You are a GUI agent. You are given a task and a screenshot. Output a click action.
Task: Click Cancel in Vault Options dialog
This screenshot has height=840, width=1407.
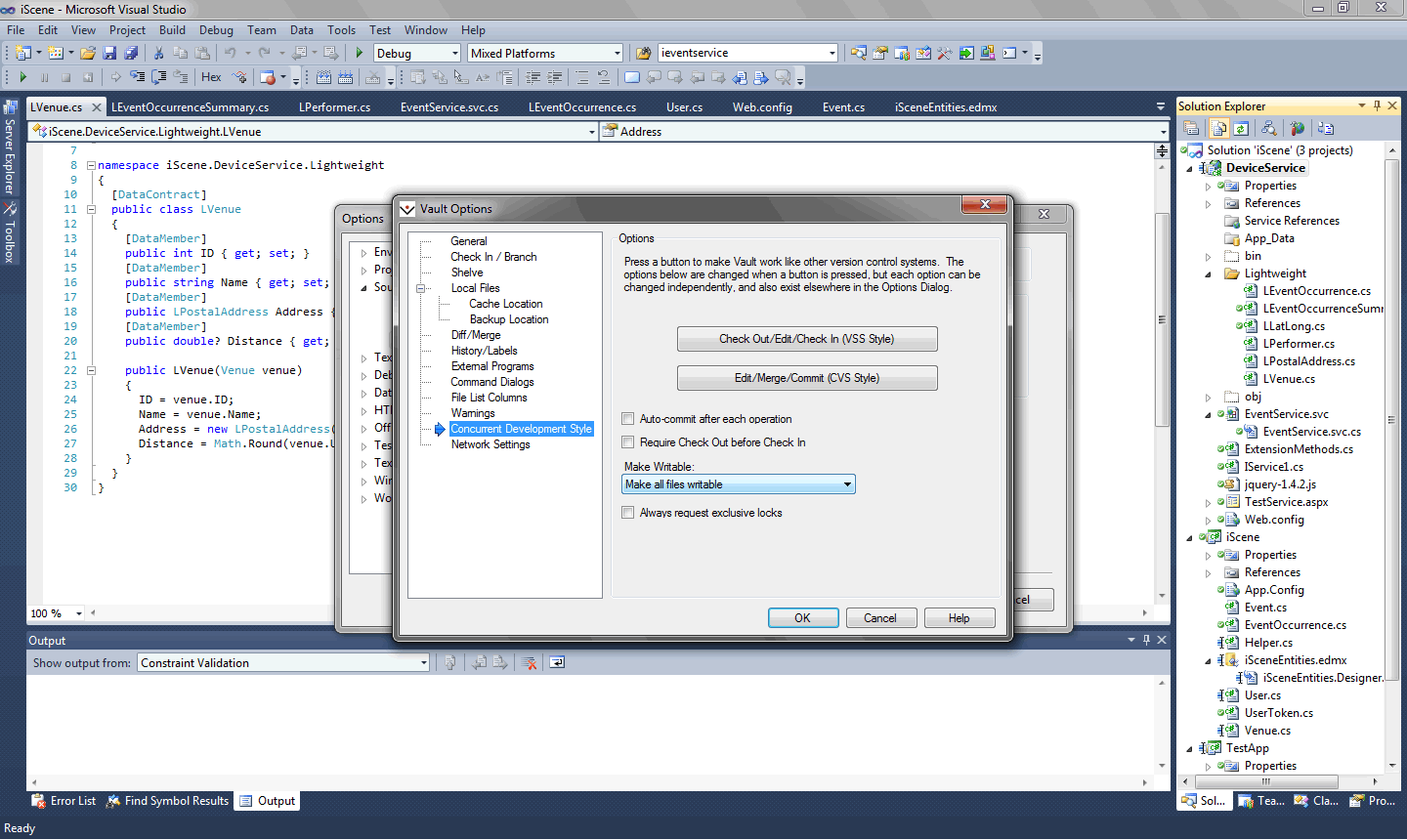tap(879, 618)
